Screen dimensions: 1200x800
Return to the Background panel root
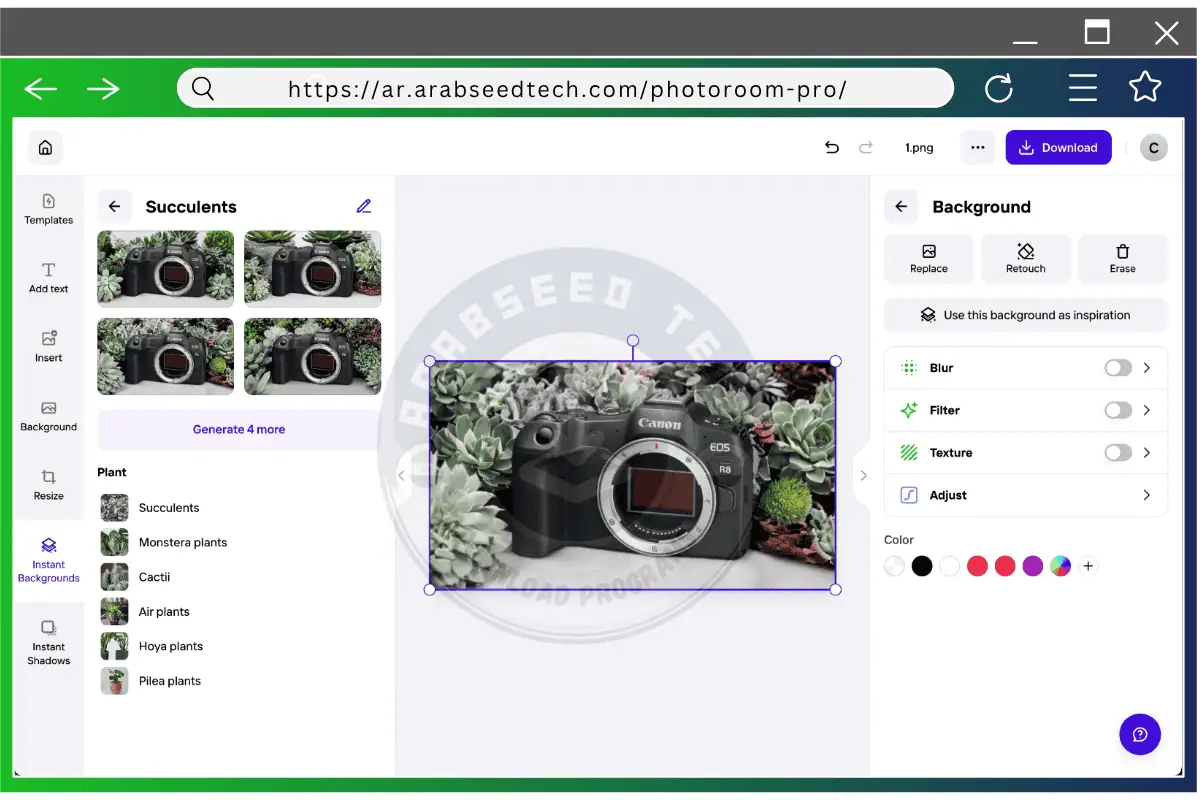tap(901, 206)
